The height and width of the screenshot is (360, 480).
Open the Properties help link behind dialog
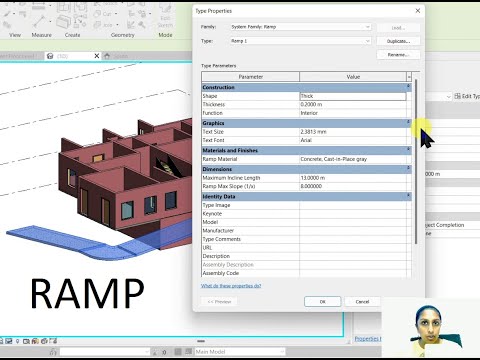point(367,339)
